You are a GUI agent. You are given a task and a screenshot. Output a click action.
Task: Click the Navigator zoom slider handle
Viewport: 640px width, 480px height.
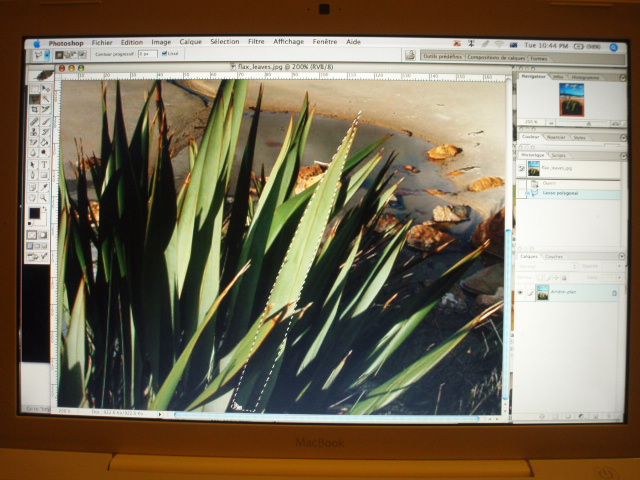click(x=588, y=123)
